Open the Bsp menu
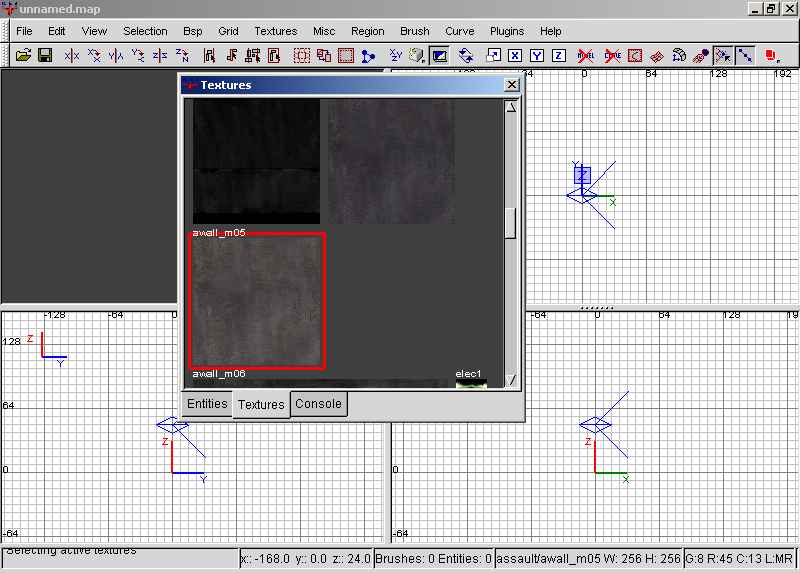800x573 pixels. pos(192,31)
